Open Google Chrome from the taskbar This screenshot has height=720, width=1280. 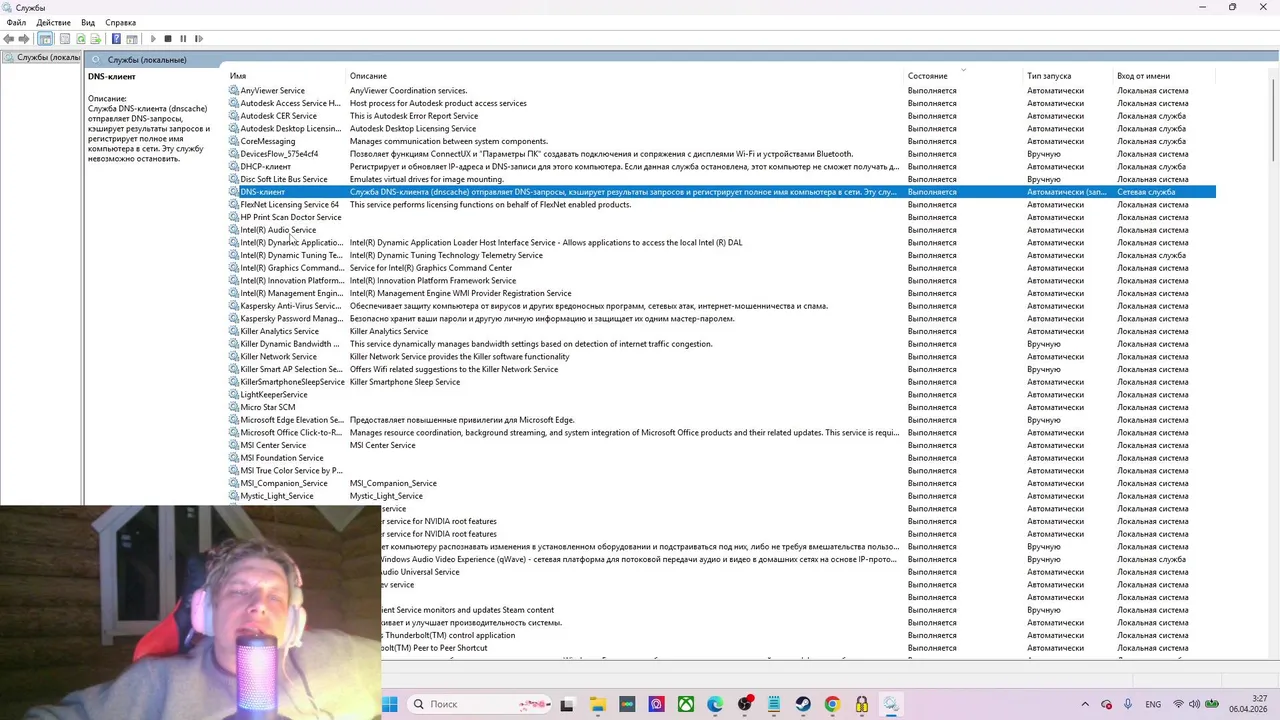(832, 704)
